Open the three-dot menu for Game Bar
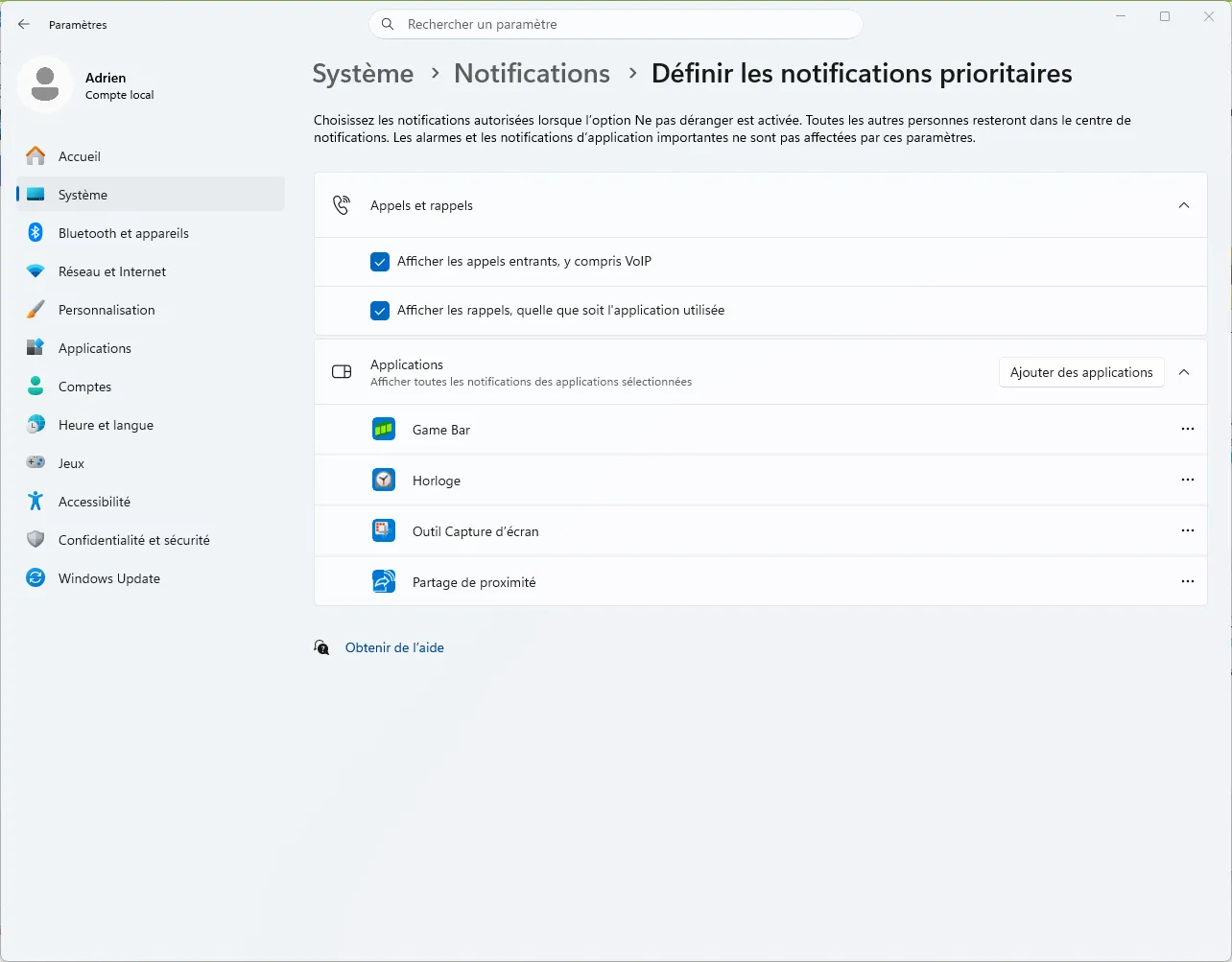Screen dimensions: 1232x962 click(1188, 430)
